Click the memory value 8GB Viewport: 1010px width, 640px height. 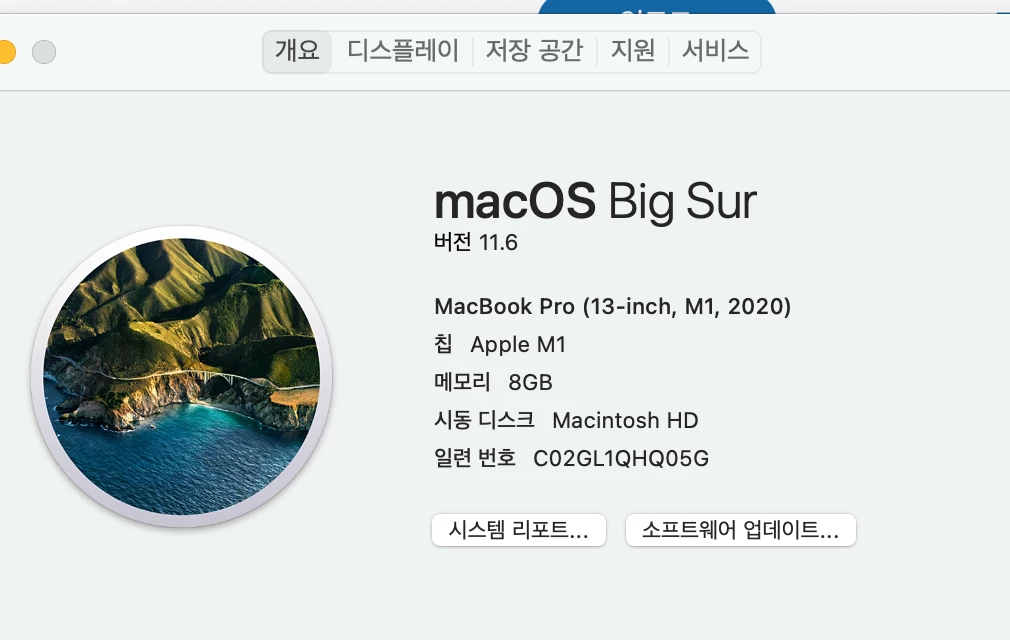pyautogui.click(x=530, y=382)
